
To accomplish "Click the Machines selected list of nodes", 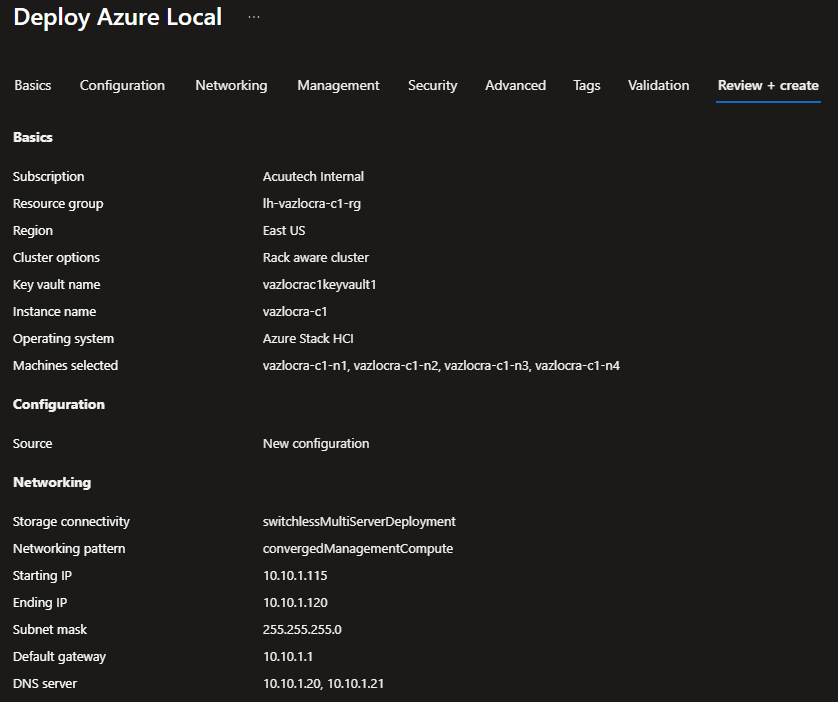I will [x=441, y=365].
